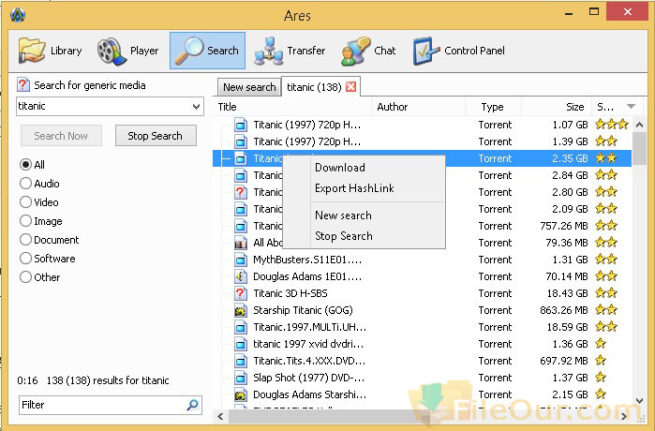The width and height of the screenshot is (655, 431).
Task: Click the help icon beside Search for generic media
Action: pos(23,85)
